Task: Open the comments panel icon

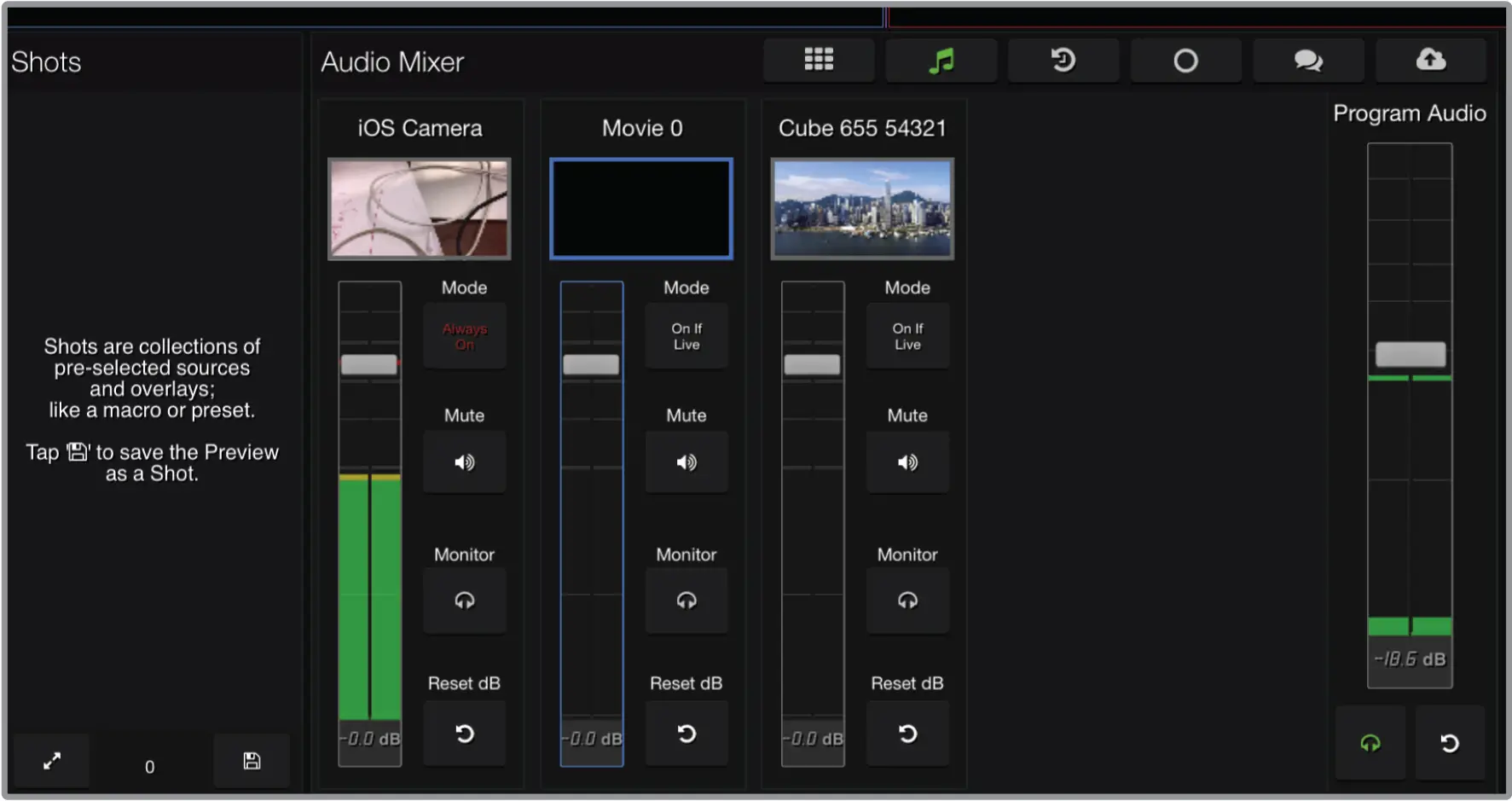Action: [x=1309, y=61]
